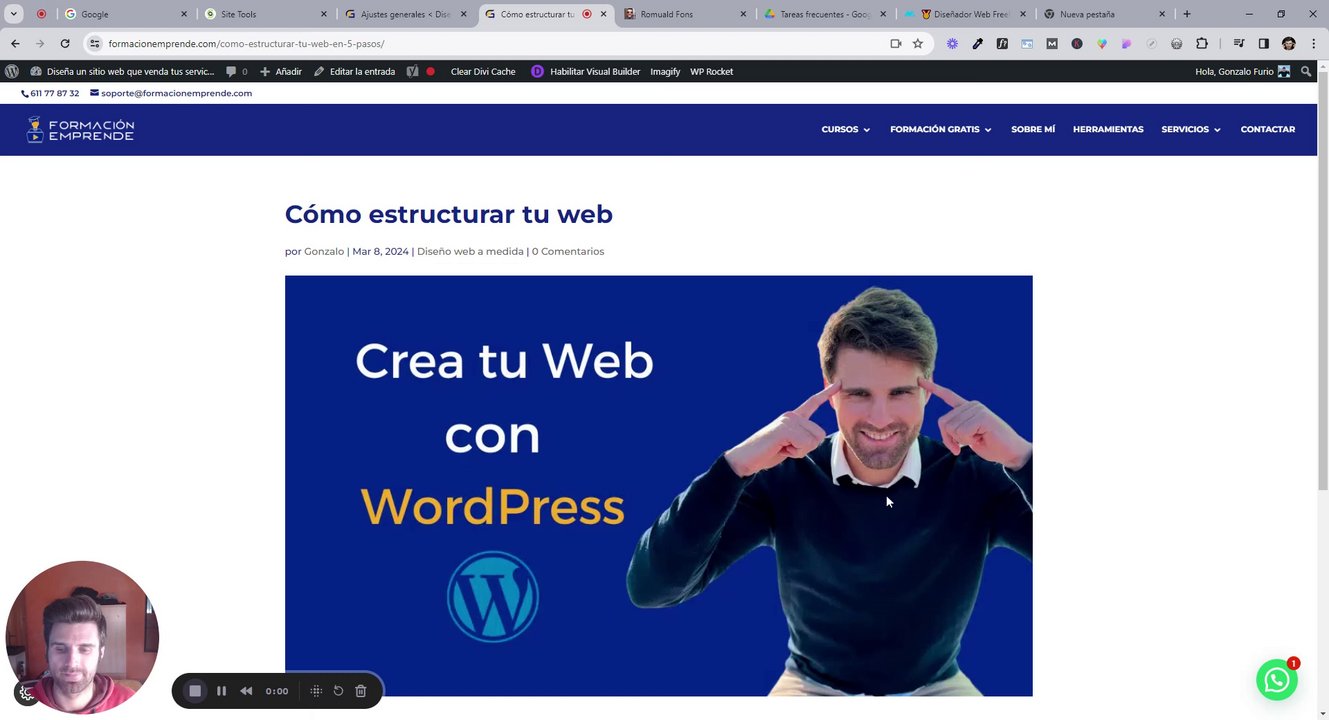Click the 0 Comentarios link
Screen dimensions: 1329x720
[x=568, y=251]
